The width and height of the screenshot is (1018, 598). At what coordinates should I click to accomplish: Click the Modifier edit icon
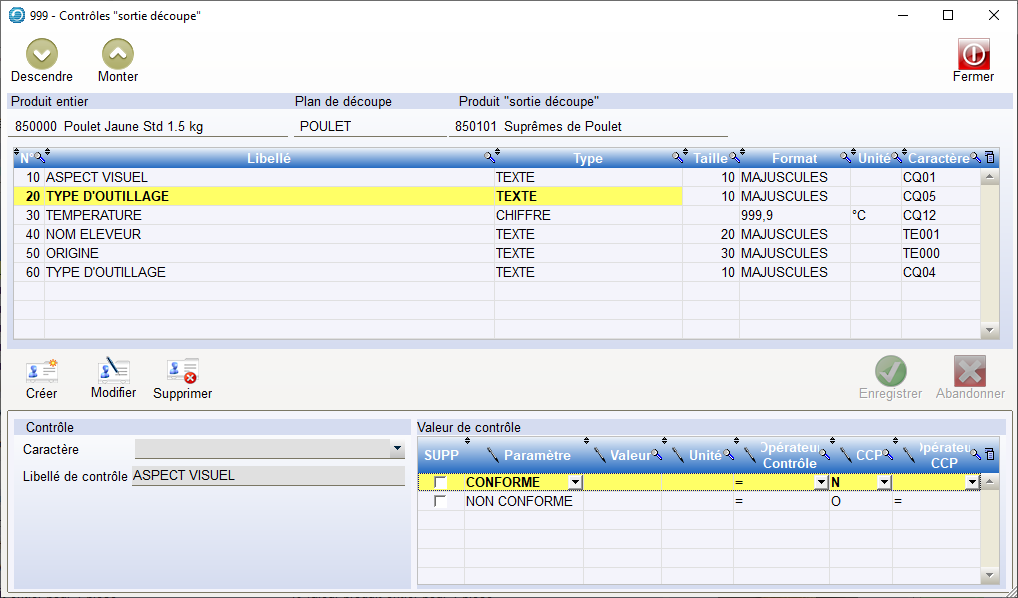(113, 371)
